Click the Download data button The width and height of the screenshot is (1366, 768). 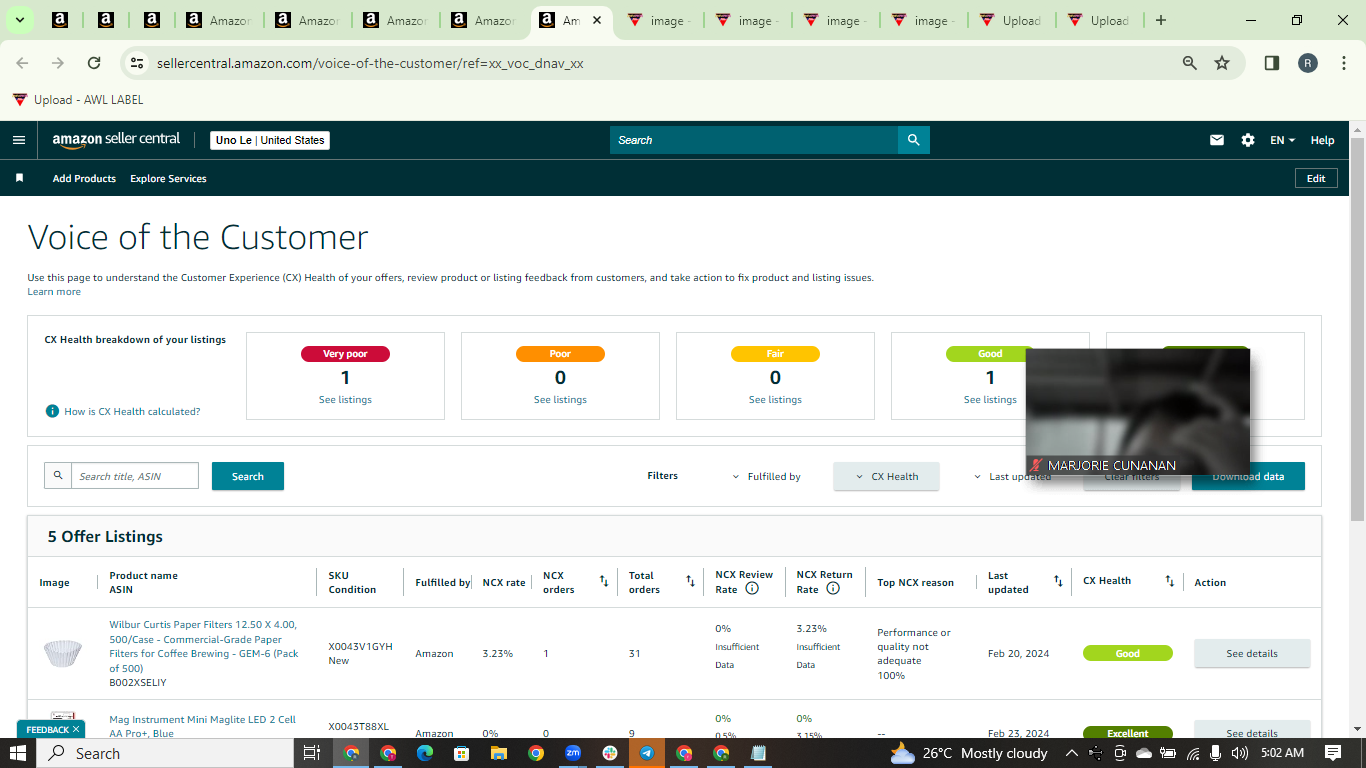pyautogui.click(x=1248, y=476)
